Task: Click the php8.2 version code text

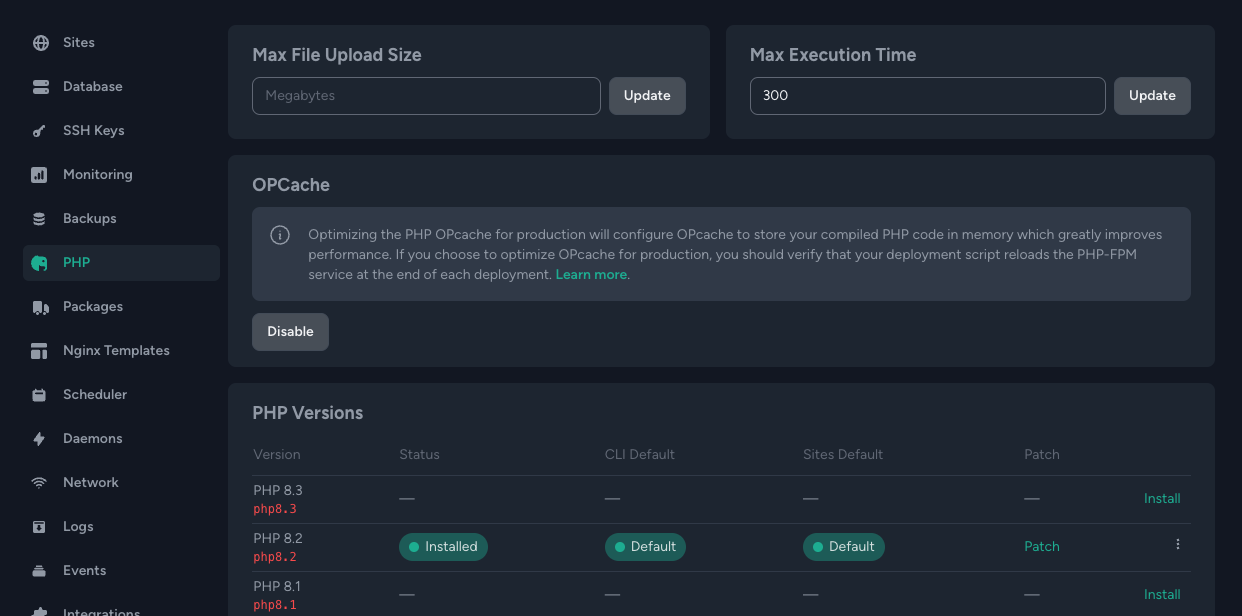Action: pyautogui.click(x=275, y=557)
